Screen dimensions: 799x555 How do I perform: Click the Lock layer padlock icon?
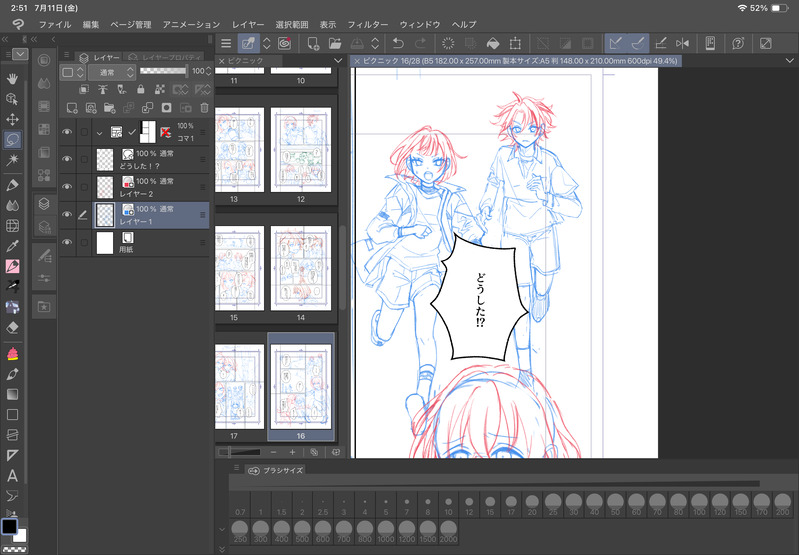[141, 90]
